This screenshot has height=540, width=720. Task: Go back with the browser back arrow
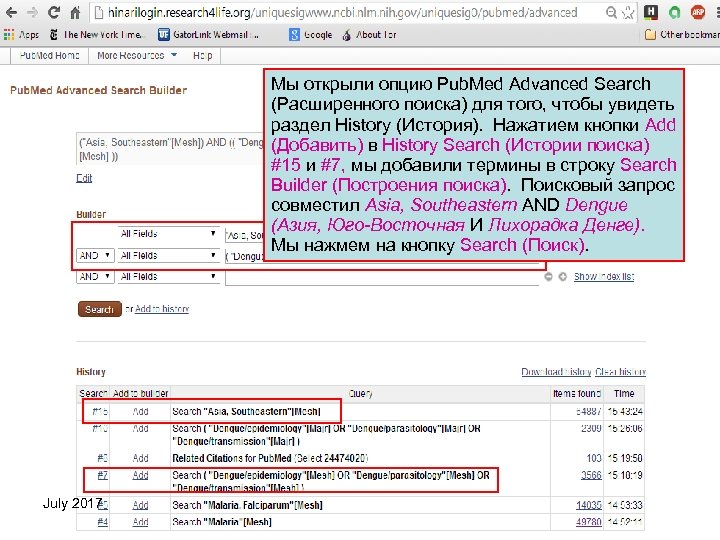[11, 13]
